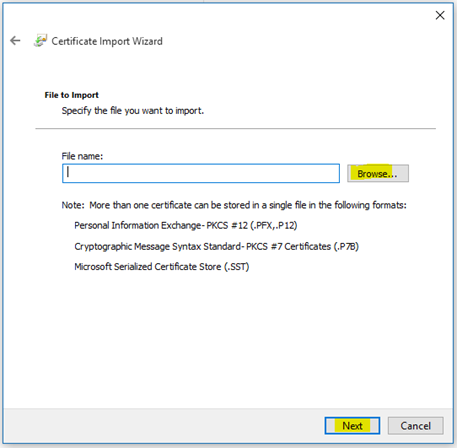457x448 pixels.
Task: Click the Note about multiple certificates
Action: (x=234, y=205)
